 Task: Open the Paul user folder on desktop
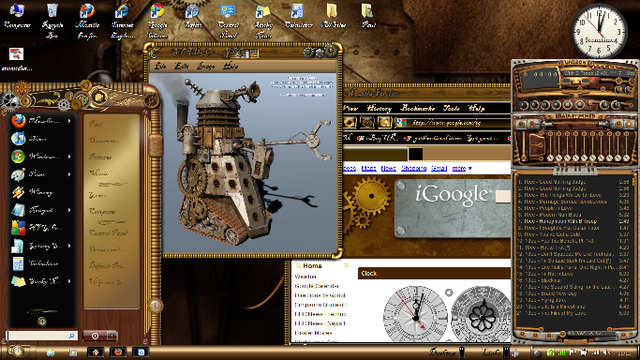tap(368, 16)
